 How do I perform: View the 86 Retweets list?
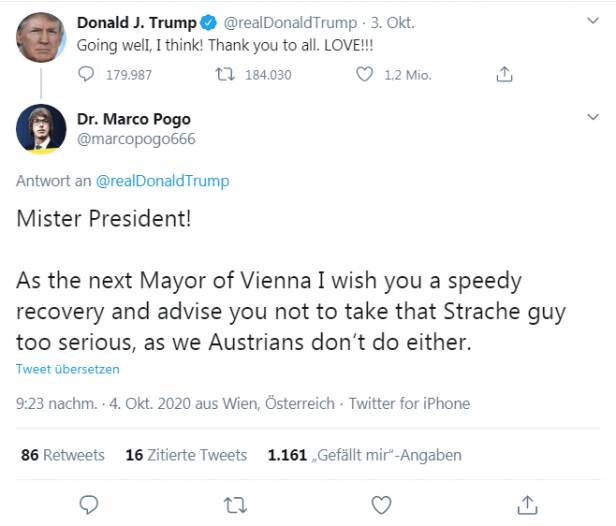[62, 455]
